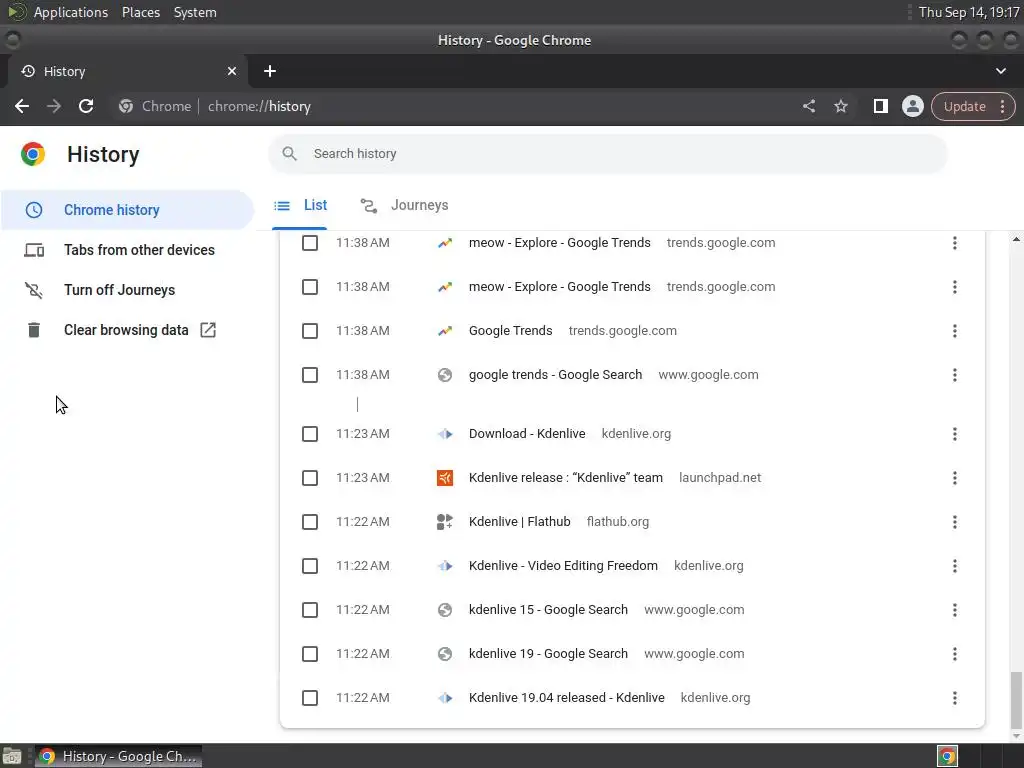Click Chrome icon in bottom-right panel

coord(947,756)
